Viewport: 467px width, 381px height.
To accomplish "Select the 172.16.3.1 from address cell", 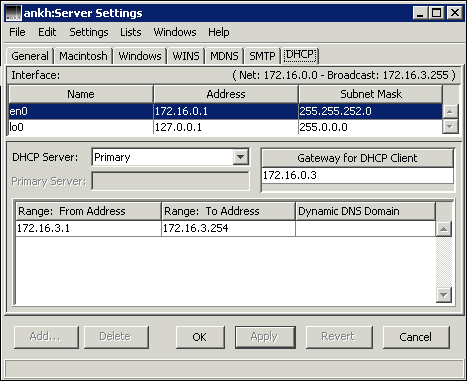I will click(88, 228).
